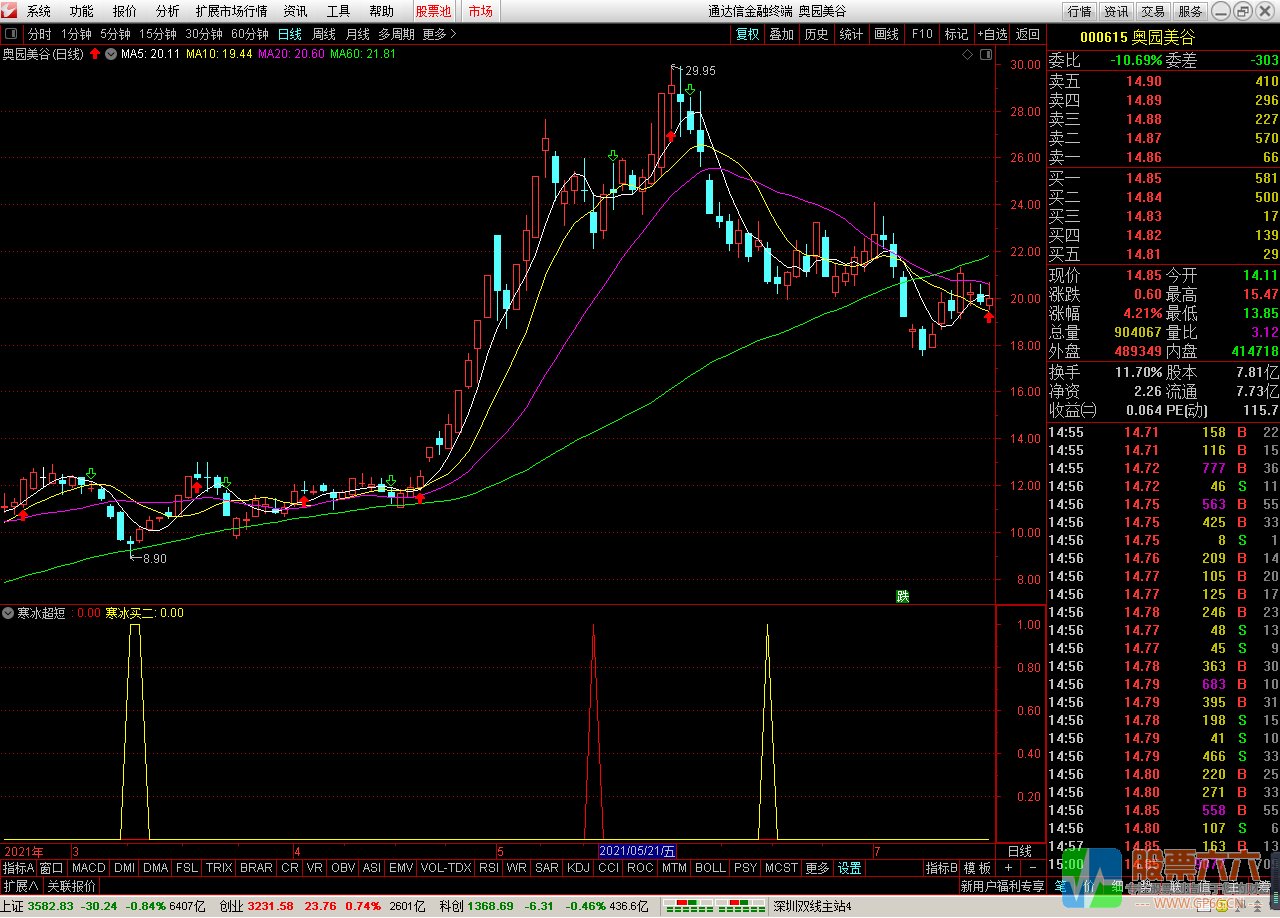Click the 统计 toolbar button

point(851,34)
